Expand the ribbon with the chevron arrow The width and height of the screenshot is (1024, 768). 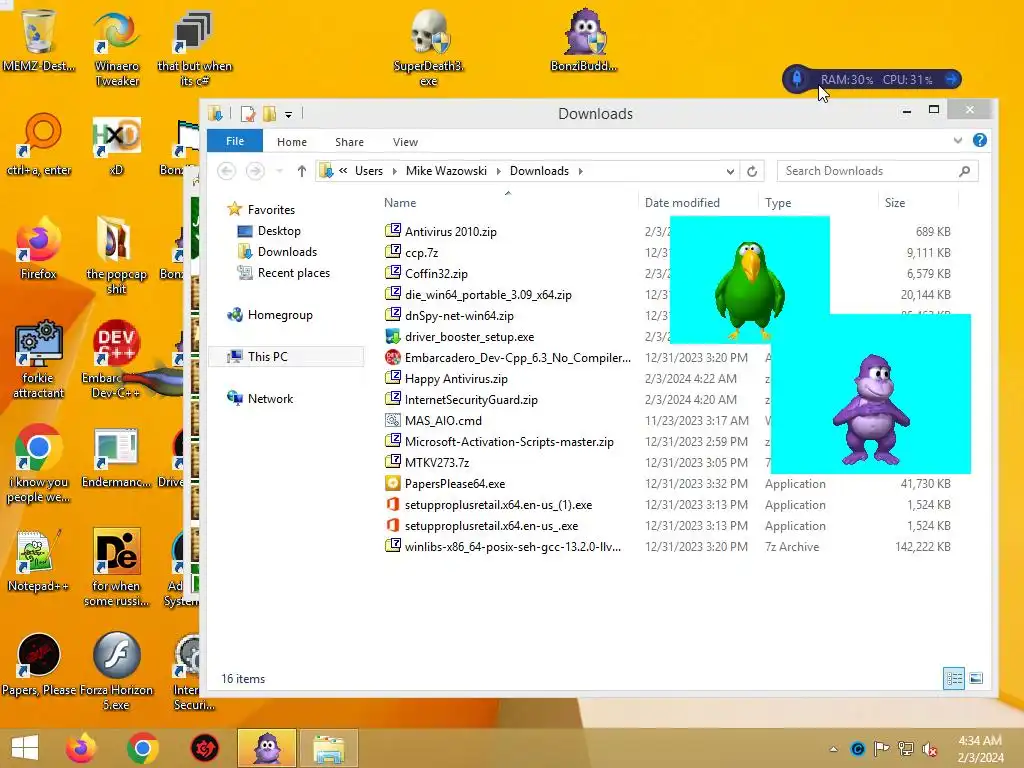tap(958, 140)
